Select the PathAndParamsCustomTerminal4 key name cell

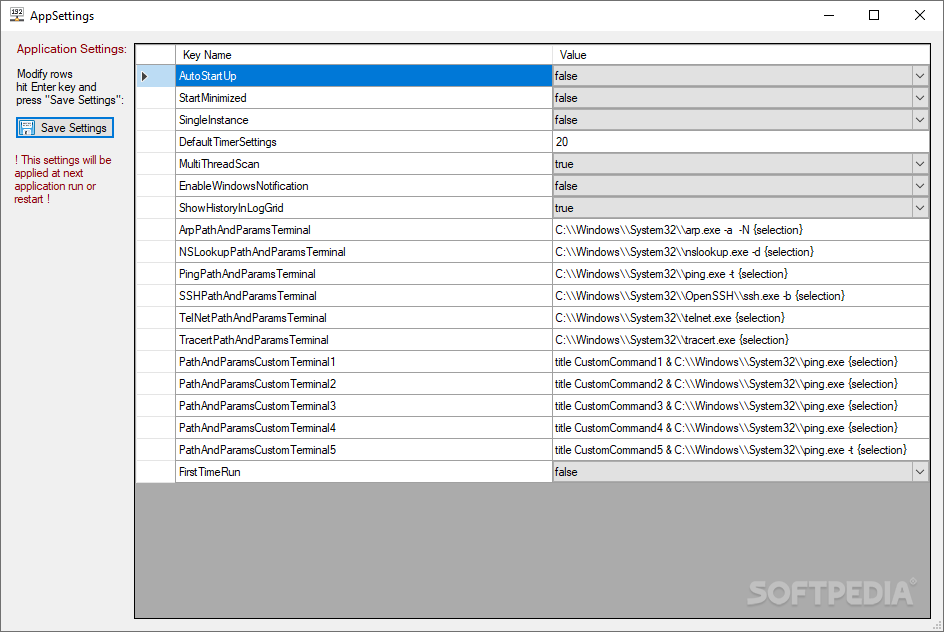pyautogui.click(x=364, y=428)
